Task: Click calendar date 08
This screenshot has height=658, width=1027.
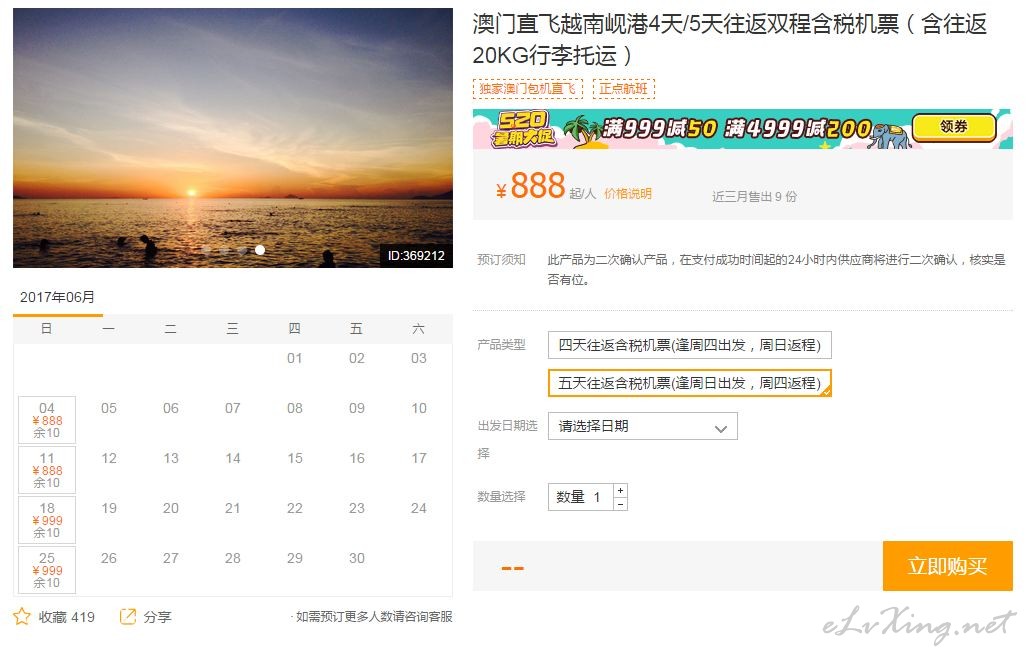Action: tap(295, 408)
